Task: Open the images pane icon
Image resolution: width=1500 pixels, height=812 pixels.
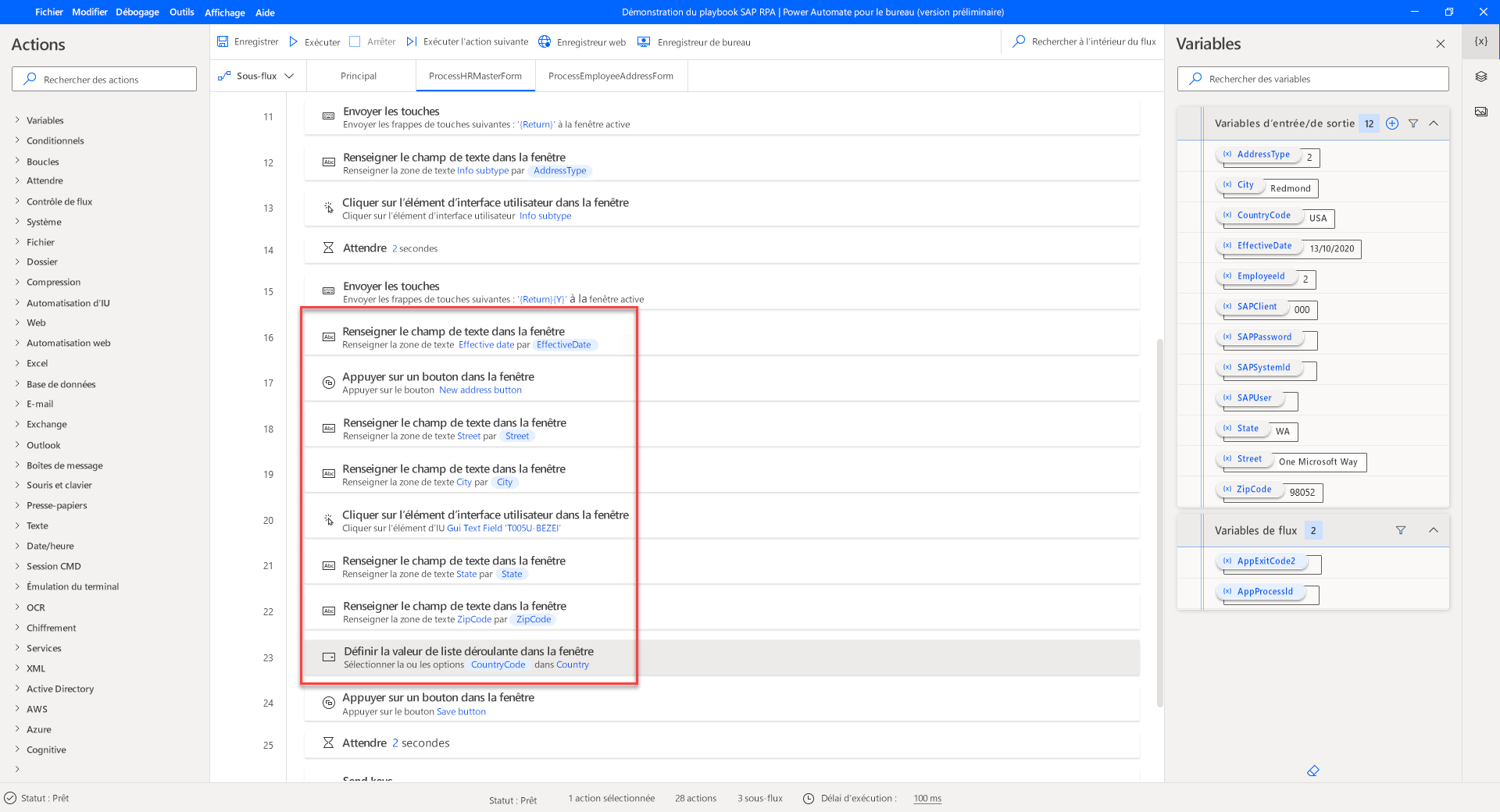Action: click(1480, 112)
